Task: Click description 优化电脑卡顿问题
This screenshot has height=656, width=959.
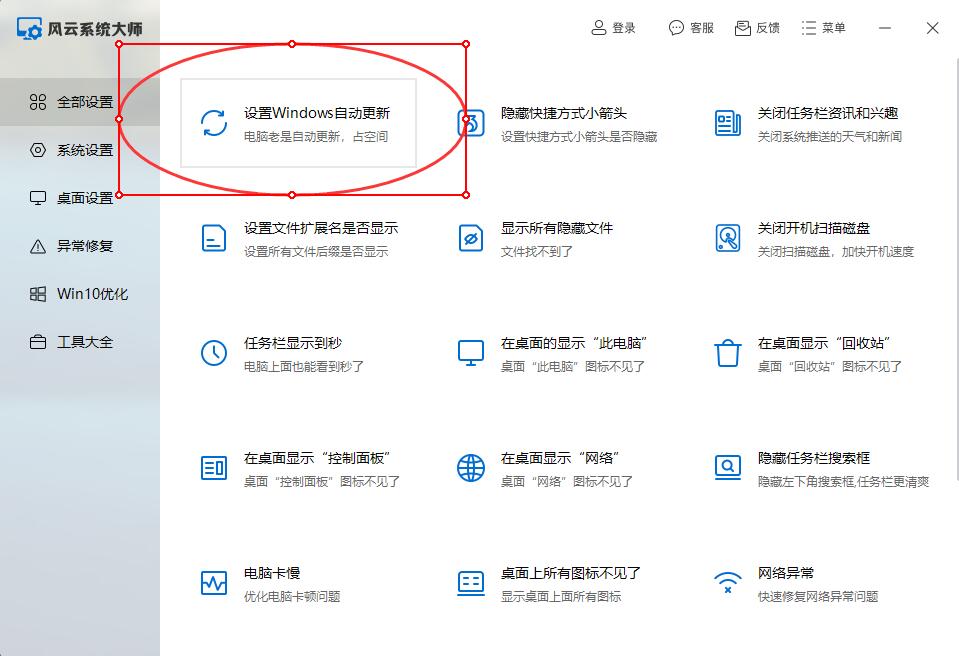Action: pos(292,596)
